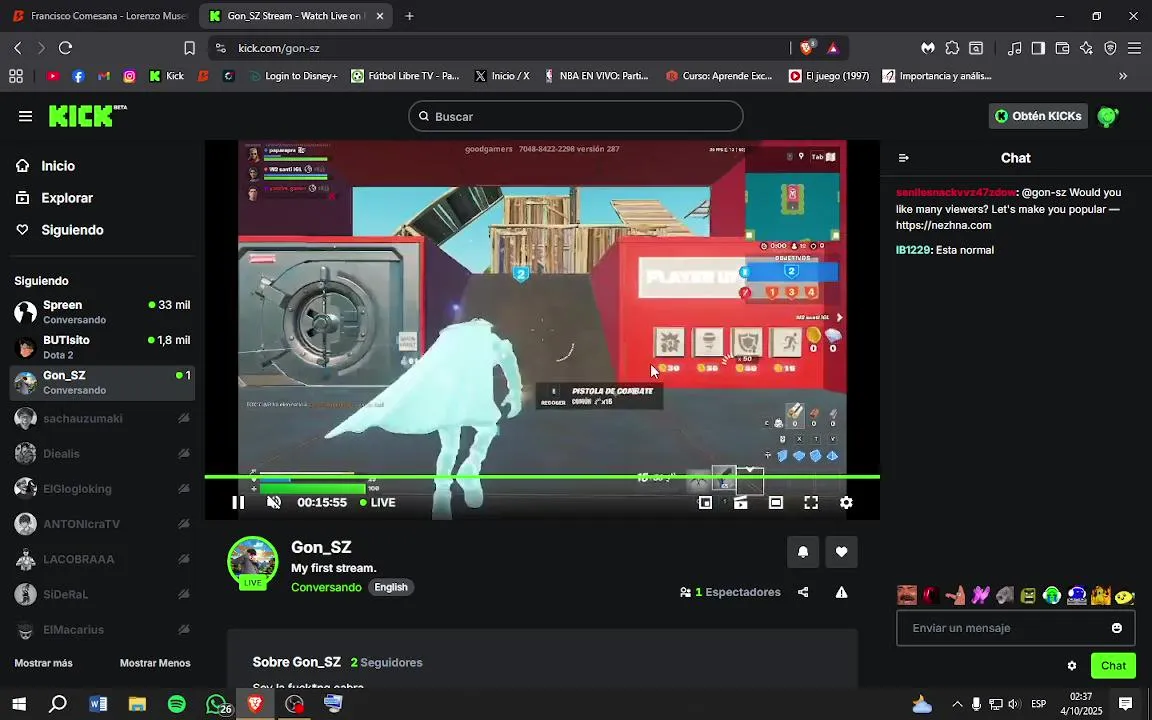This screenshot has width=1152, height=720.
Task: Click Brave Rewards triangle icon
Action: (832, 48)
